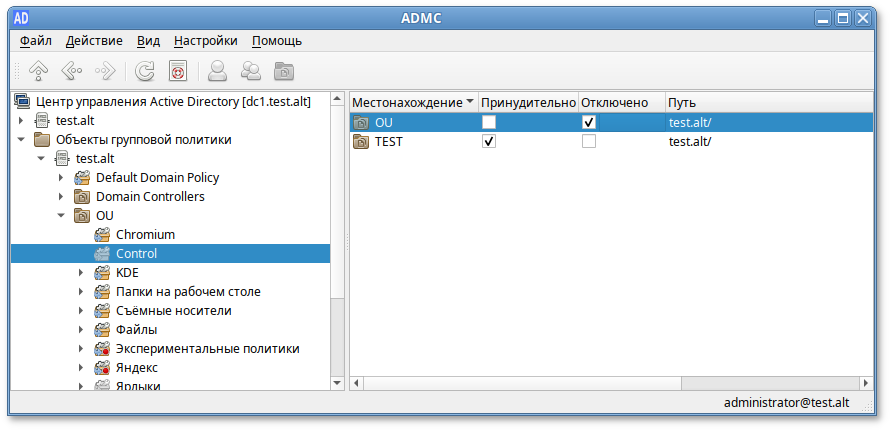Click the policy icon beside Папки на рабочем столе
This screenshot has height=430, width=890.
(x=102, y=292)
